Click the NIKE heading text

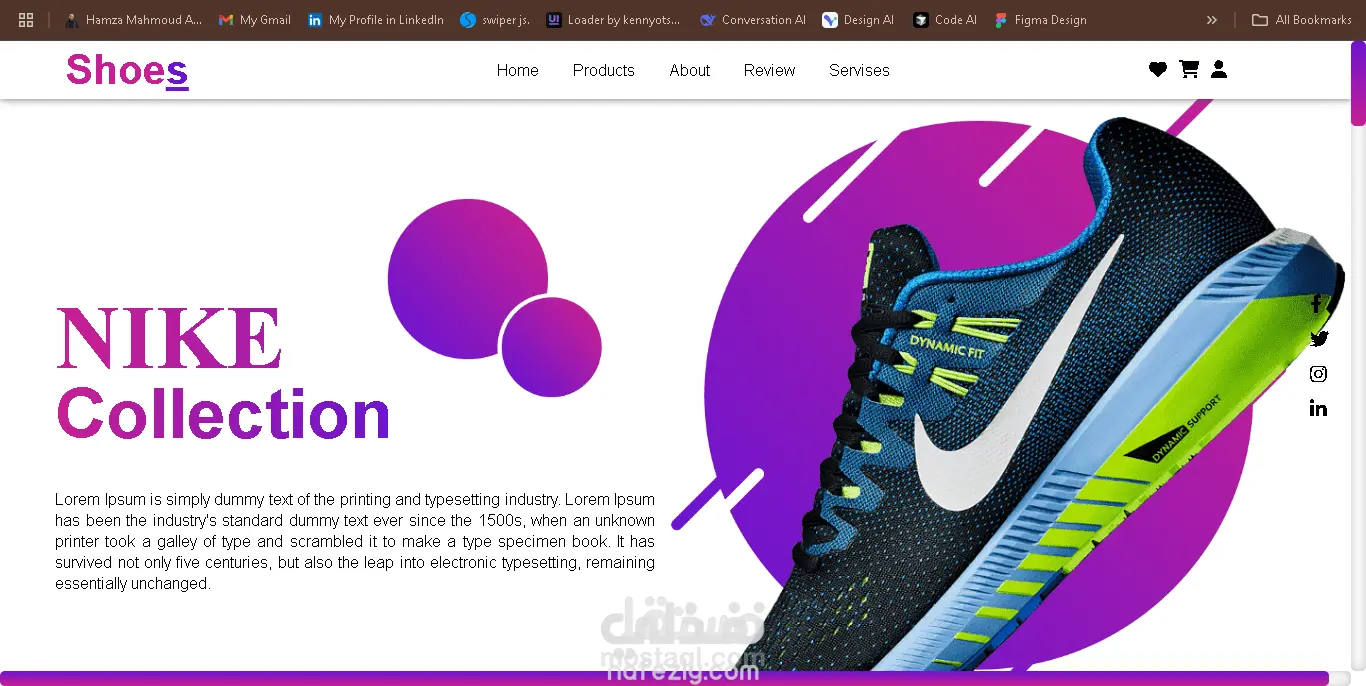(168, 338)
